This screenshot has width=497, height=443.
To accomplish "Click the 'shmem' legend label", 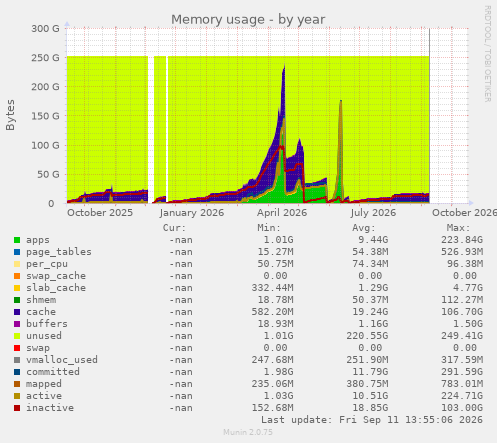I will (41, 300).
